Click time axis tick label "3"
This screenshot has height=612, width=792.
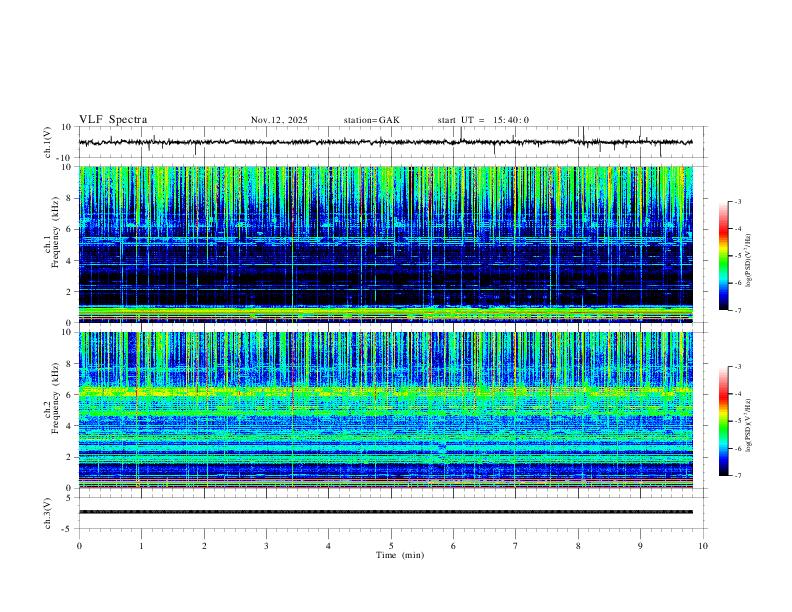[266, 546]
